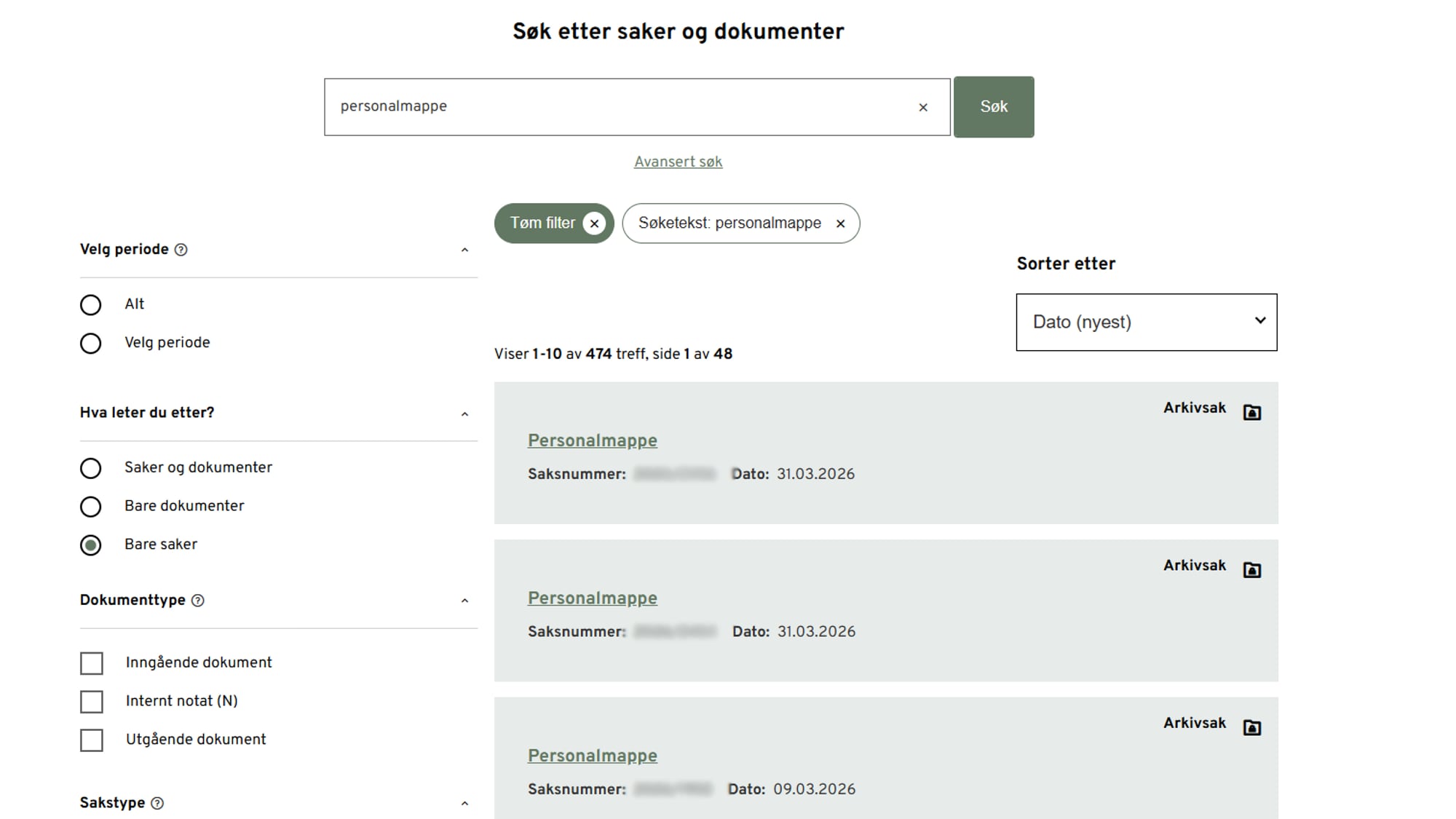The height and width of the screenshot is (819, 1456).
Task: Click the Arkivsak folder icon in second result
Action: 1251,569
